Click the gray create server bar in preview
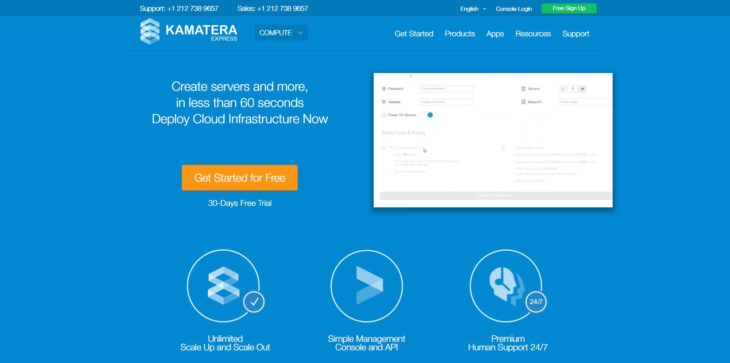The image size is (730, 363). point(496,196)
